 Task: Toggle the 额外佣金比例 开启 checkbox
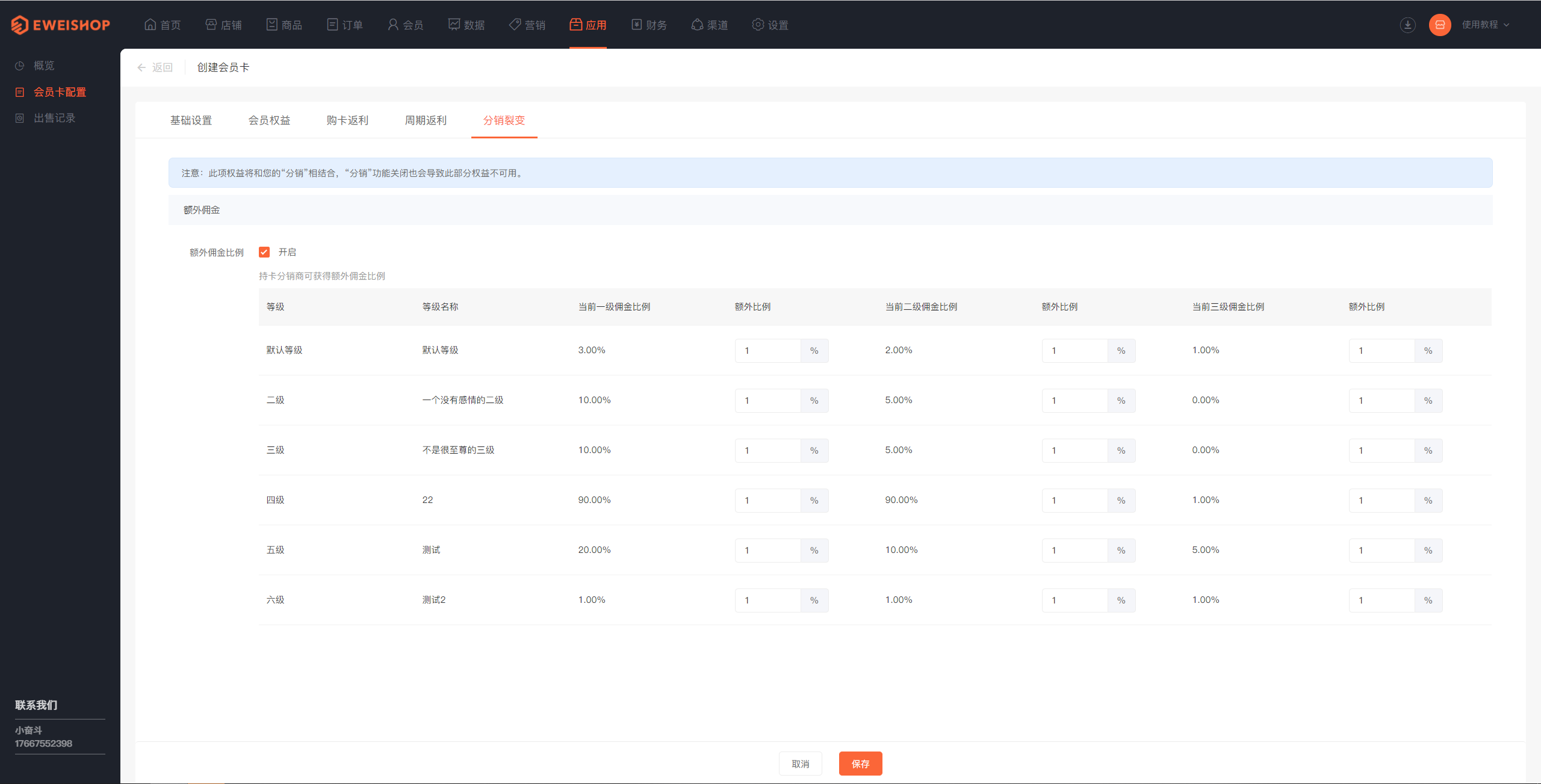(263, 252)
